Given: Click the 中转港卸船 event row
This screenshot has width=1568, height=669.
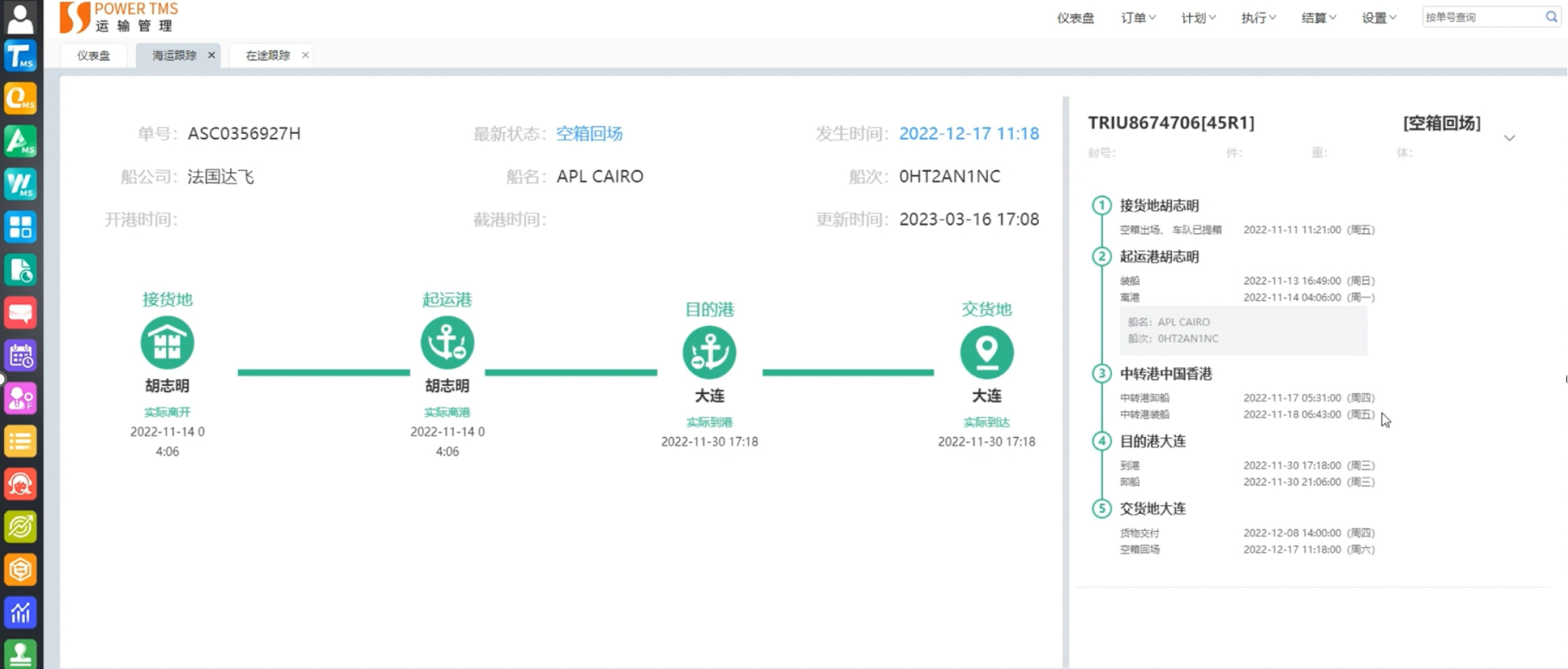Looking at the screenshot, I should point(1247,398).
